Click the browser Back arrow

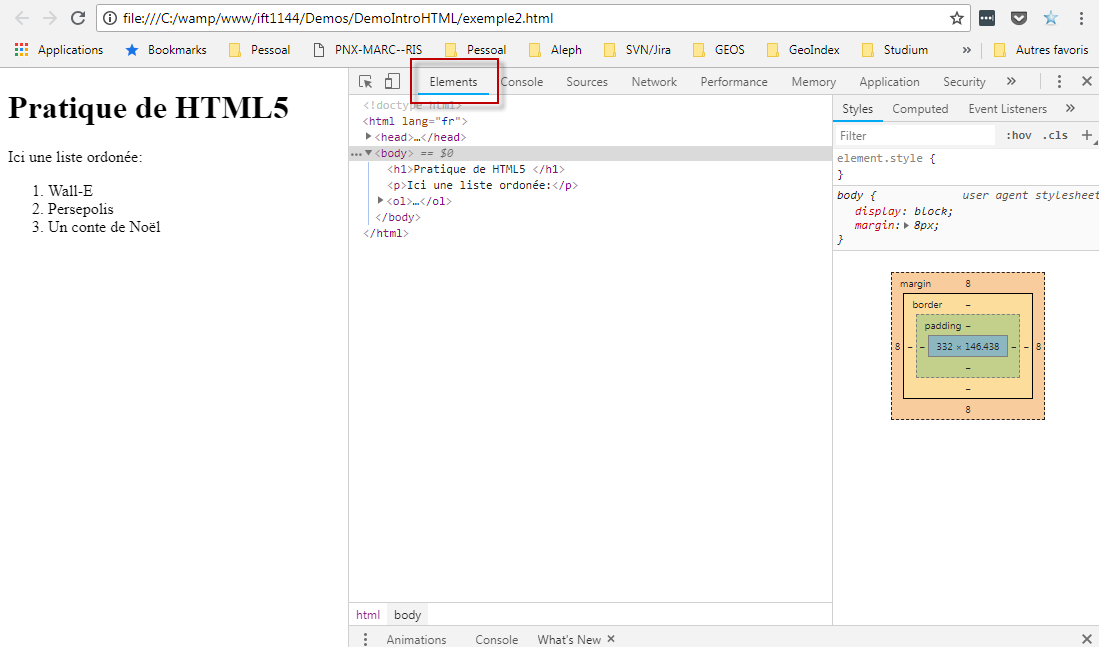tap(21, 18)
